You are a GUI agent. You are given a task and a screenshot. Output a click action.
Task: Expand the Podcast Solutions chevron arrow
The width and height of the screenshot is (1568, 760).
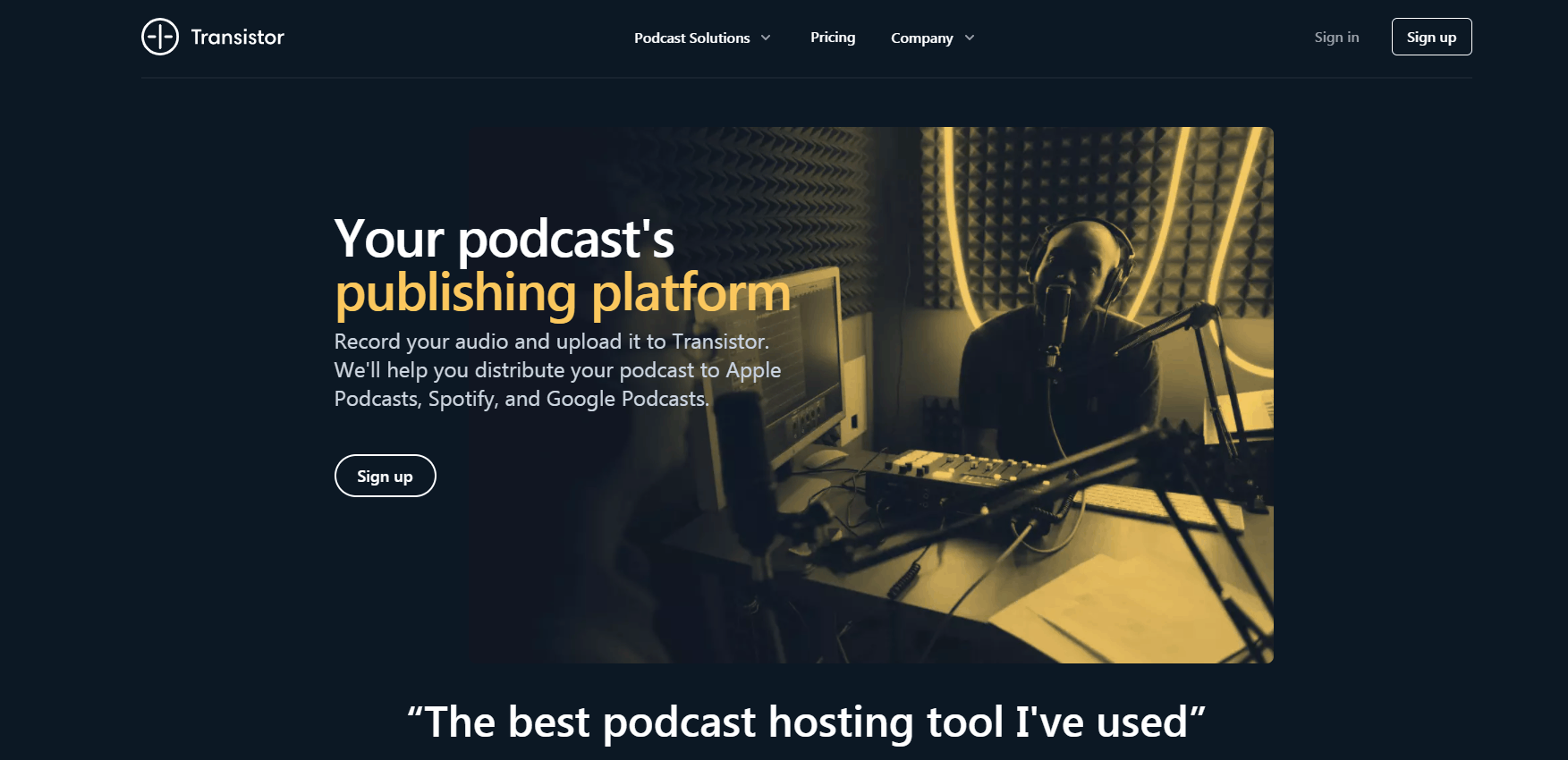(x=766, y=38)
